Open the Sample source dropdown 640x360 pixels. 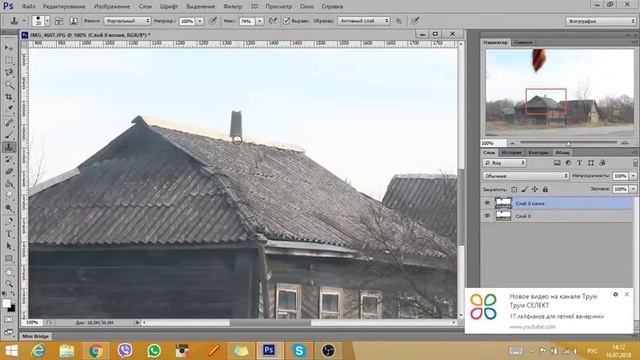click(x=364, y=21)
